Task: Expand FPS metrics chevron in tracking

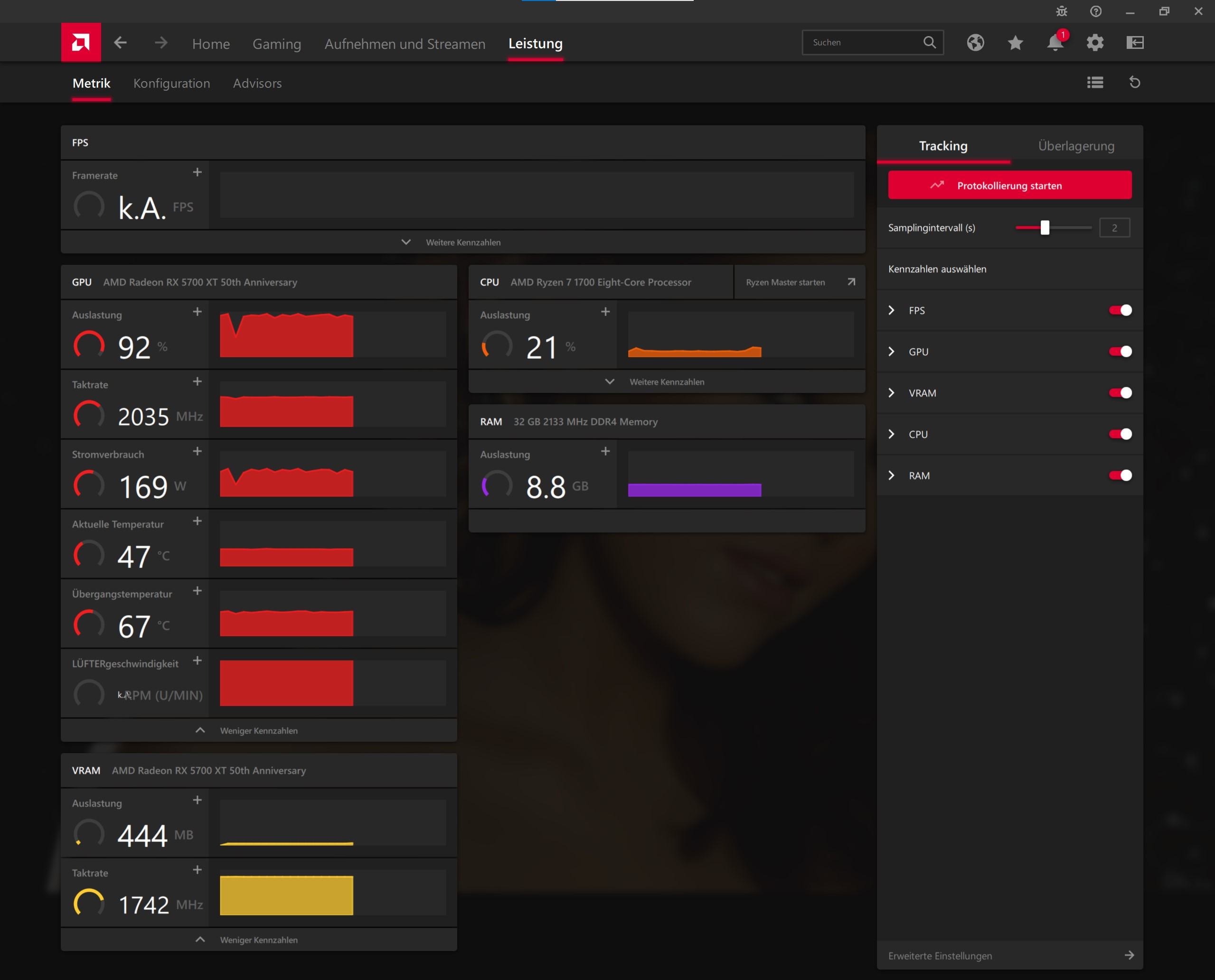Action: pos(891,310)
